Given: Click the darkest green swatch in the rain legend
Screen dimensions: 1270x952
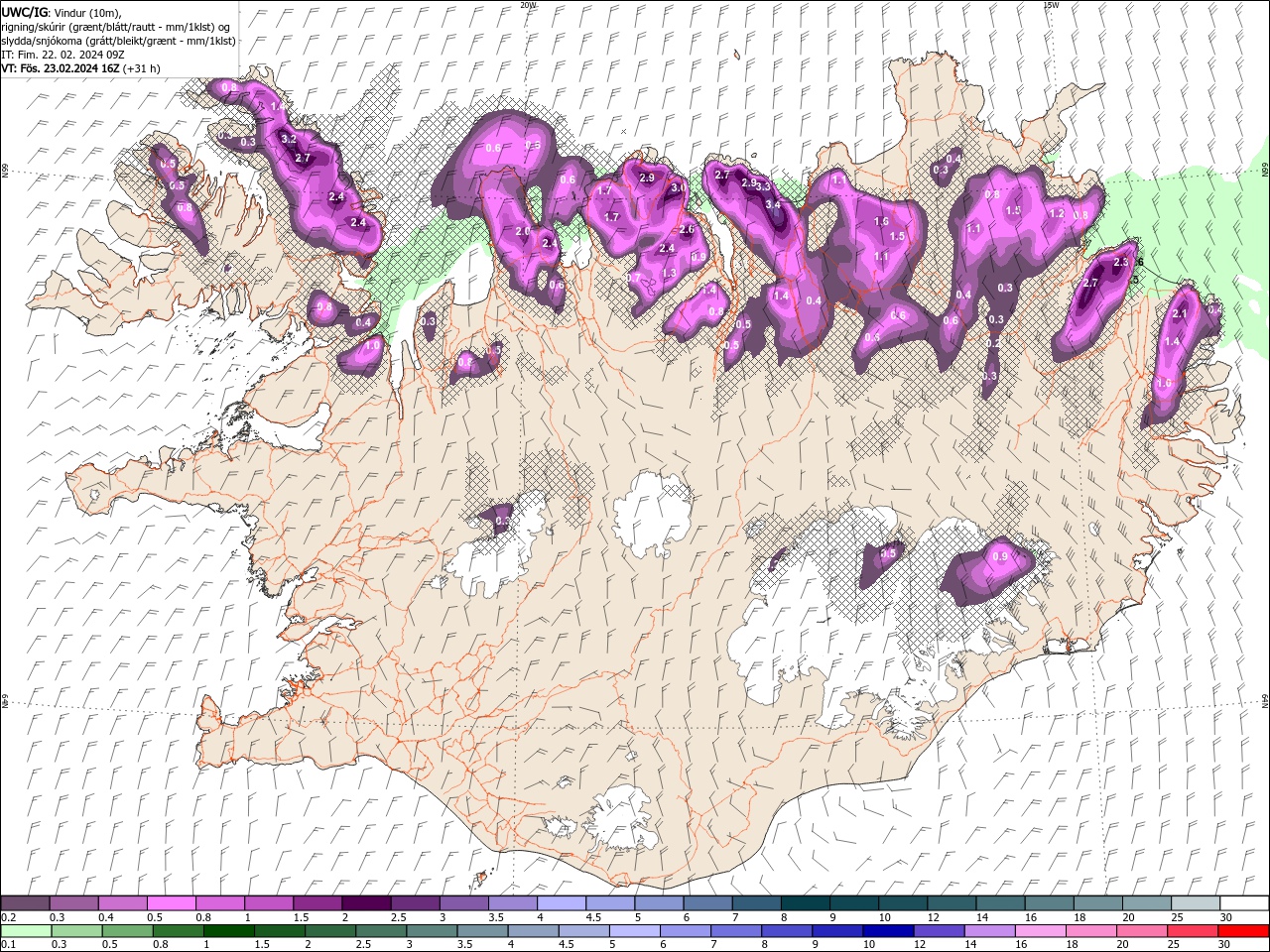Looking at the screenshot, I should 227,931.
